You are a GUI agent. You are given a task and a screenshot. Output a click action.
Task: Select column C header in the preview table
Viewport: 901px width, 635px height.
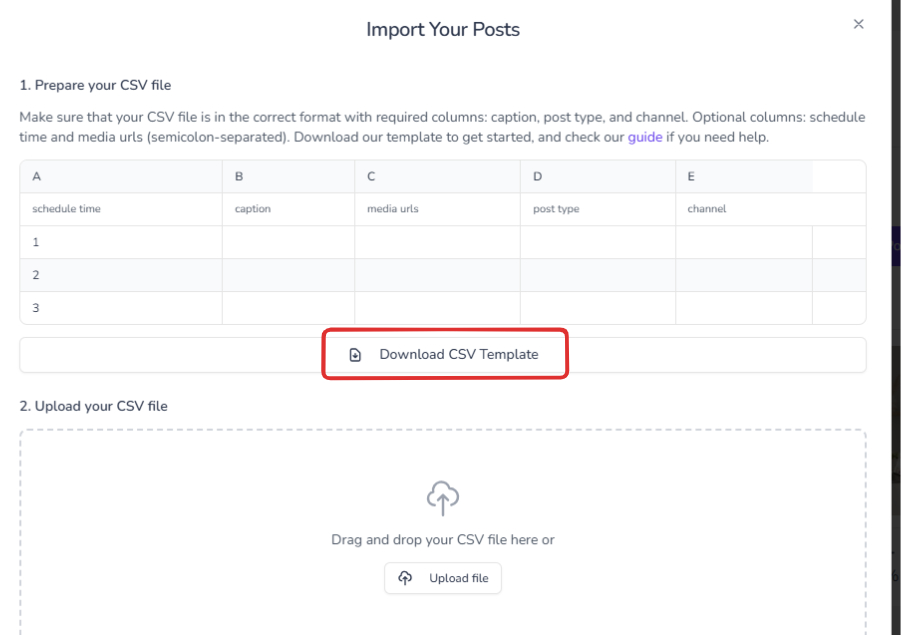click(371, 177)
